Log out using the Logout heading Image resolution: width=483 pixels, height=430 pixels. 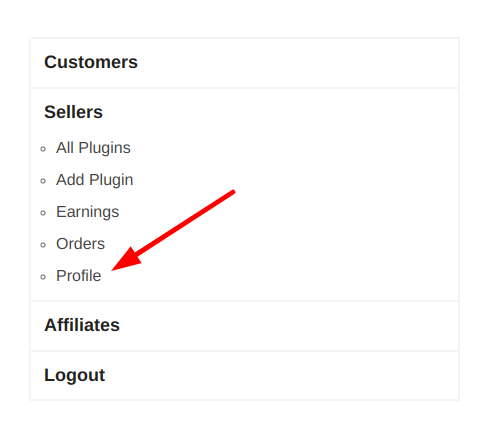coord(75,375)
